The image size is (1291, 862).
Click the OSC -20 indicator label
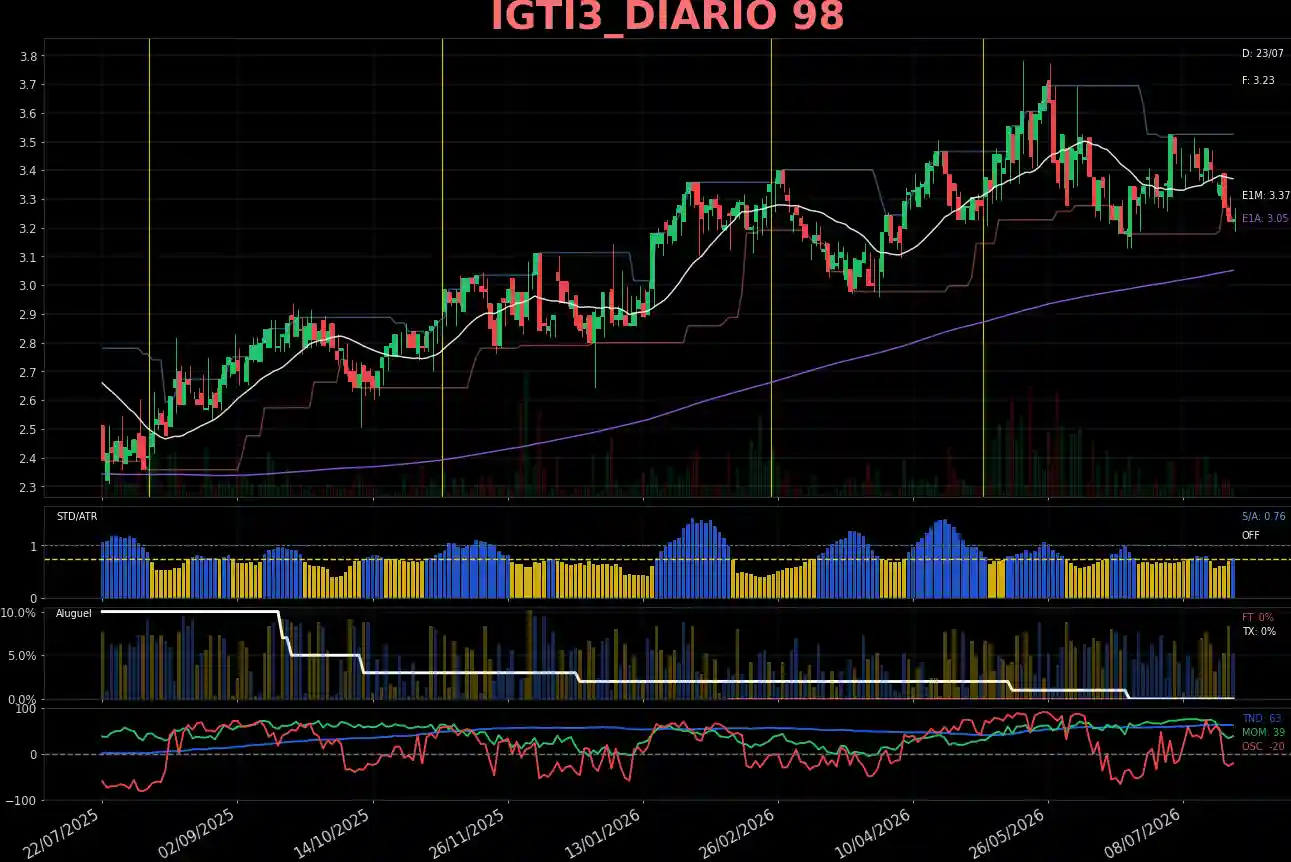point(1262,747)
